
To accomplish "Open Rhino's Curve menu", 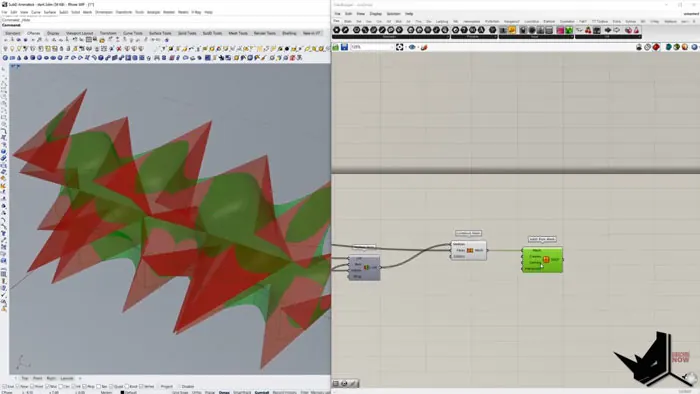I will coord(35,12).
